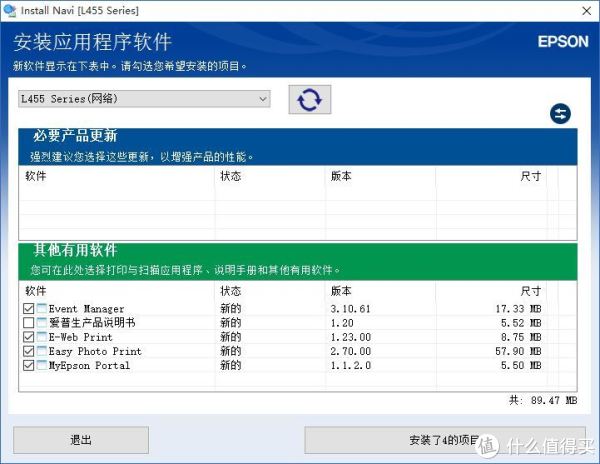Click the total 89.47 MB text

[543, 400]
